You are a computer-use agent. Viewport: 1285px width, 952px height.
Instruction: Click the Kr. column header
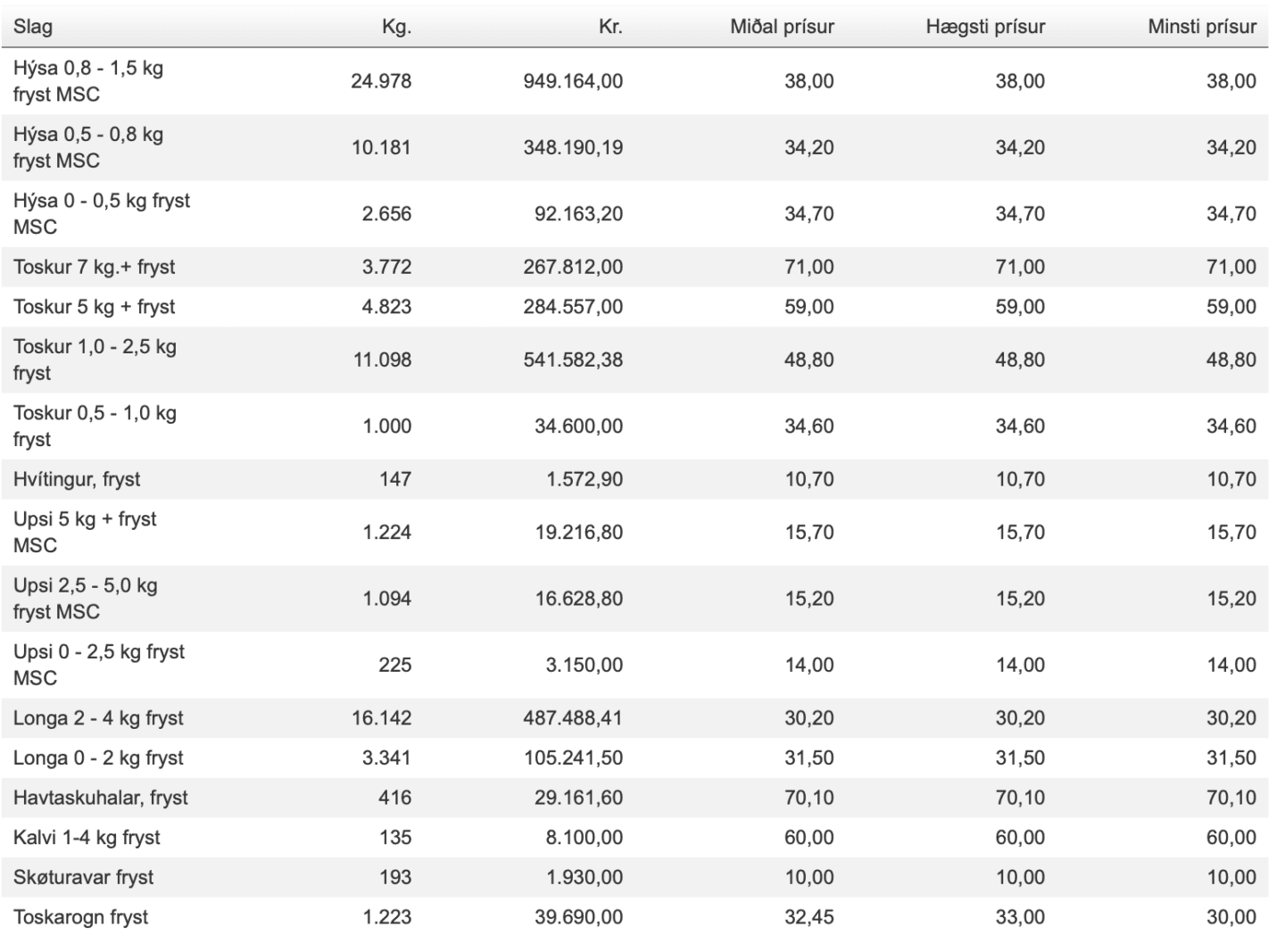610,27
